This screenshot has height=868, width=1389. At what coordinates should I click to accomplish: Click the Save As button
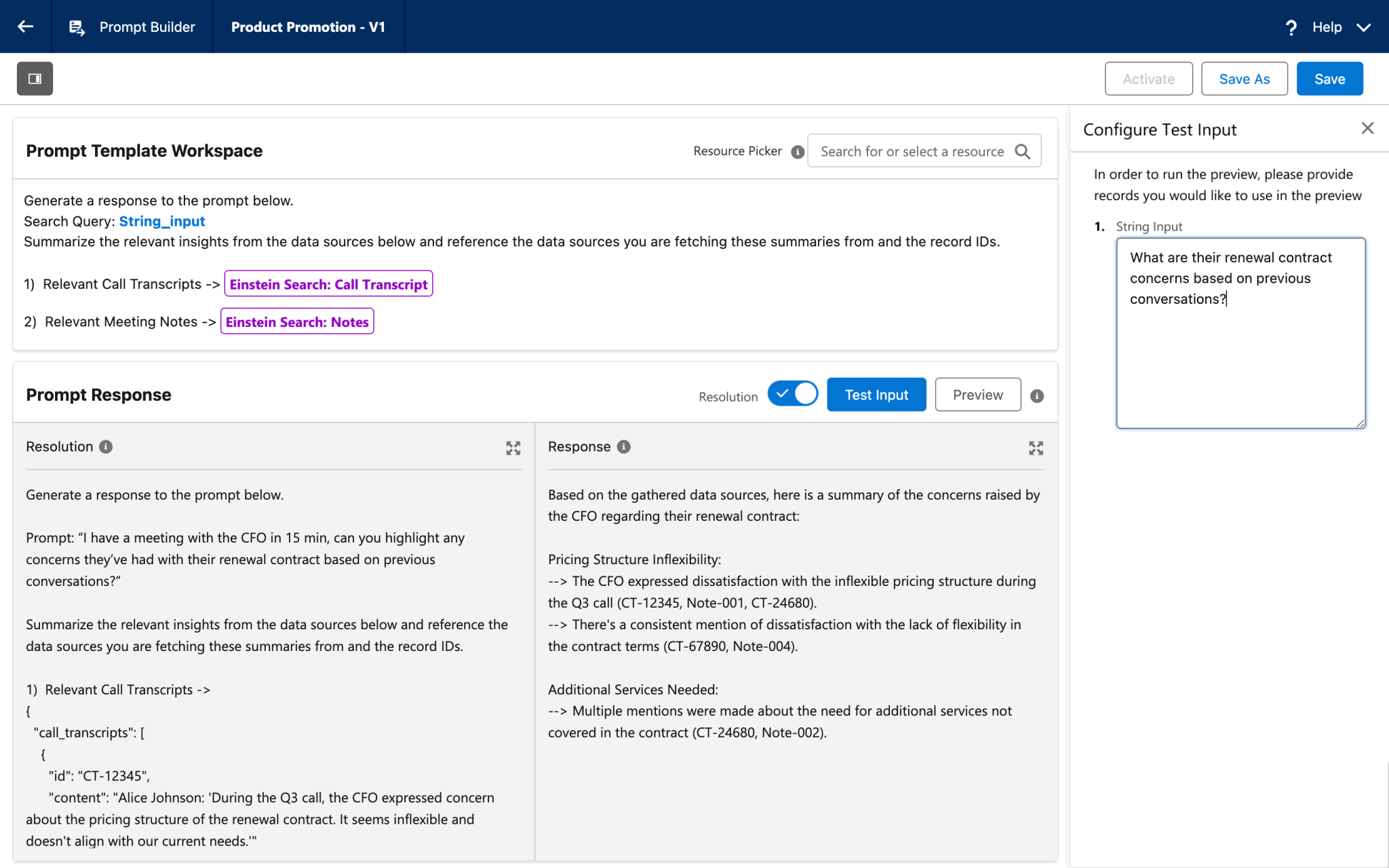(x=1244, y=78)
